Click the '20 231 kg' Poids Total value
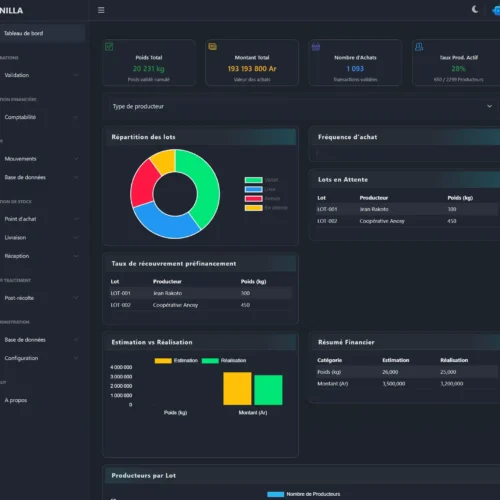Image resolution: width=500 pixels, height=500 pixels. pos(149,69)
